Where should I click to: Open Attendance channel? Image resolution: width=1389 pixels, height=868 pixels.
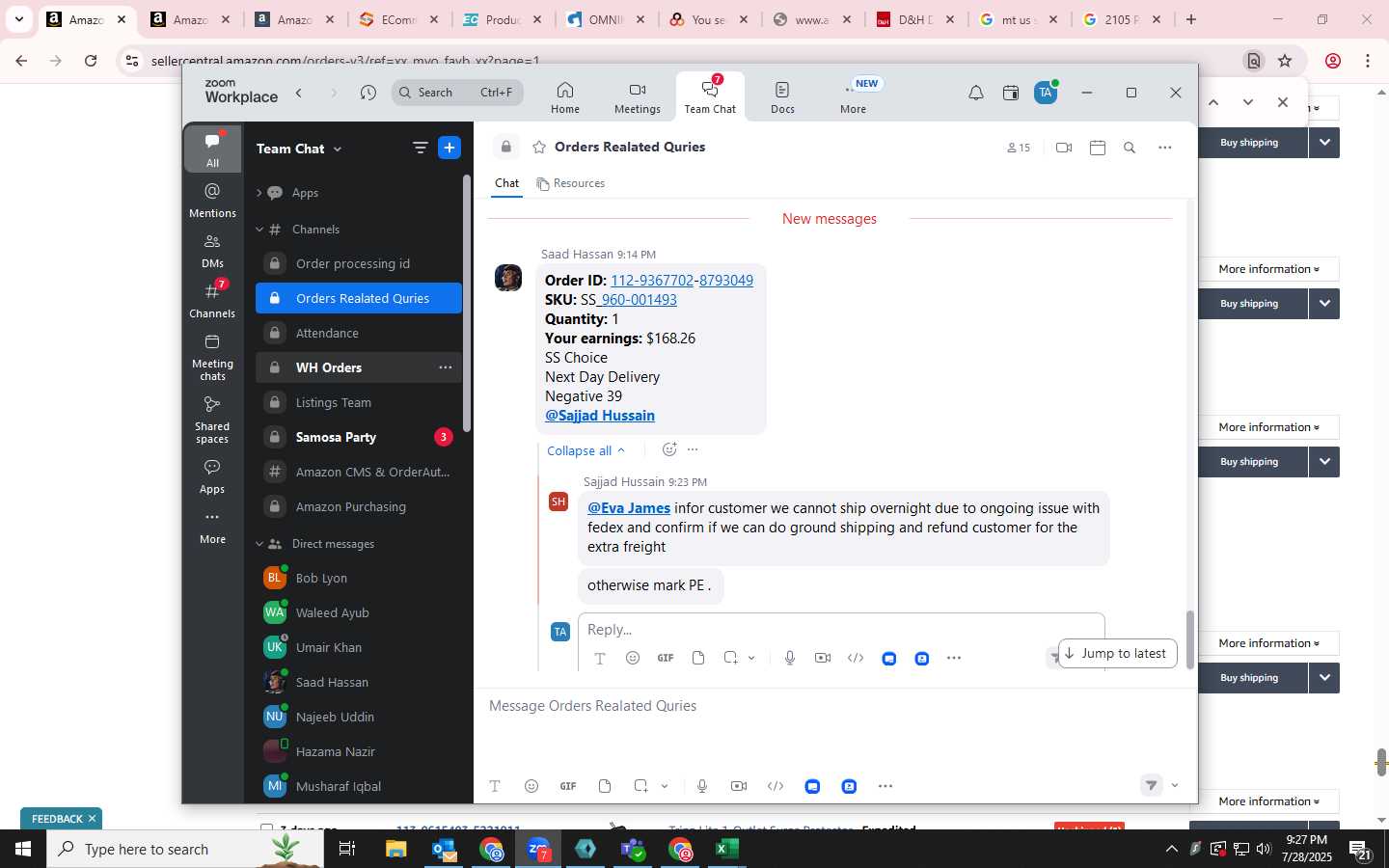pos(359,333)
